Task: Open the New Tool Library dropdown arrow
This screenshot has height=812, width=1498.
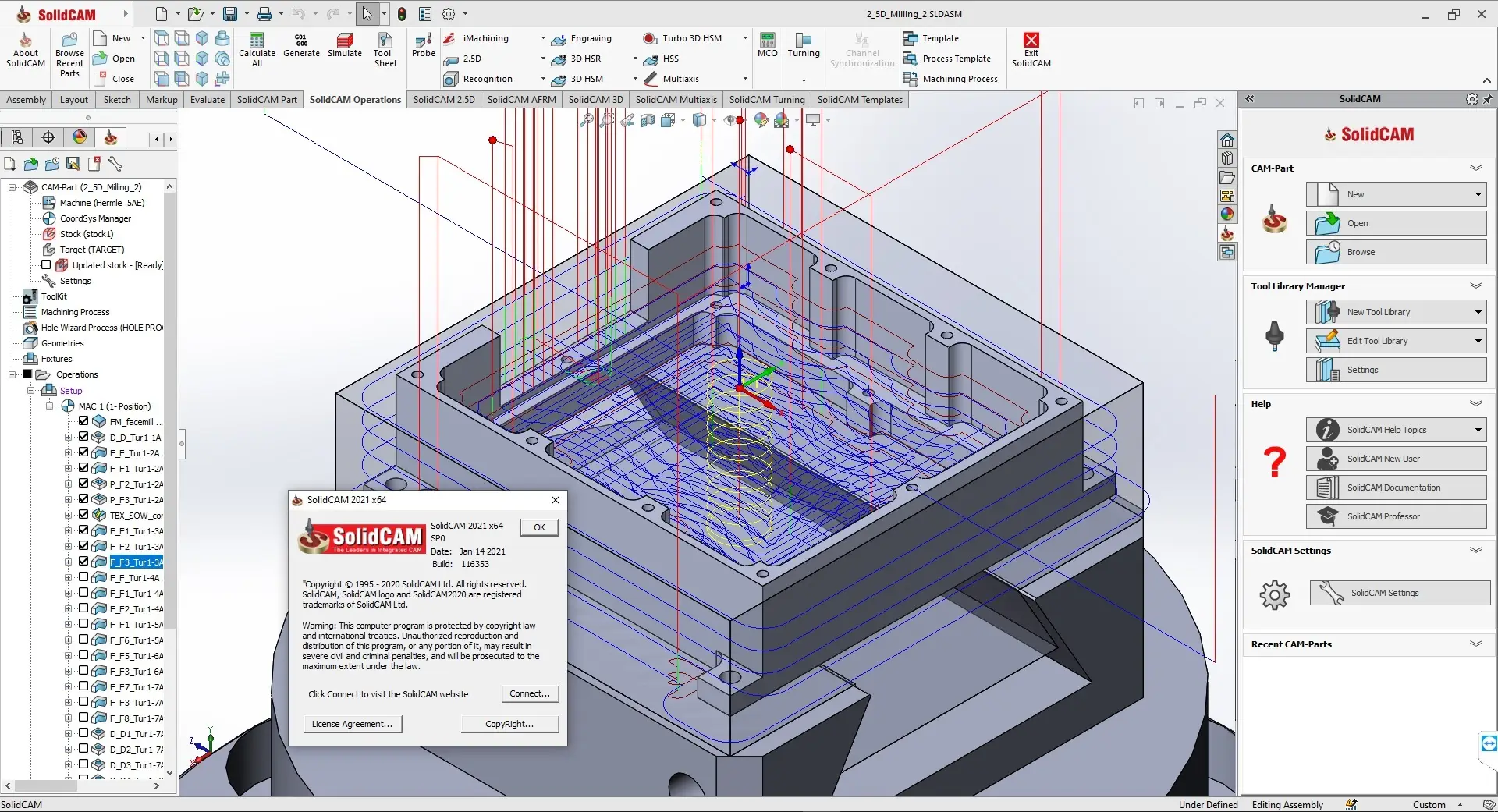Action: pos(1478,312)
